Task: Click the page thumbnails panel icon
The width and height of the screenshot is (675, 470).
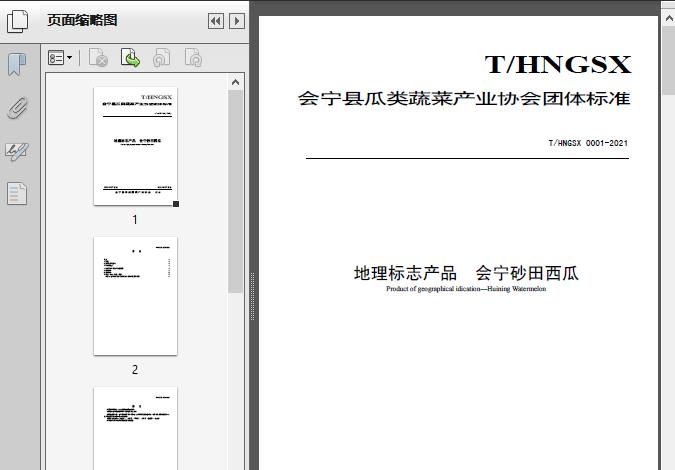Action: (18, 21)
